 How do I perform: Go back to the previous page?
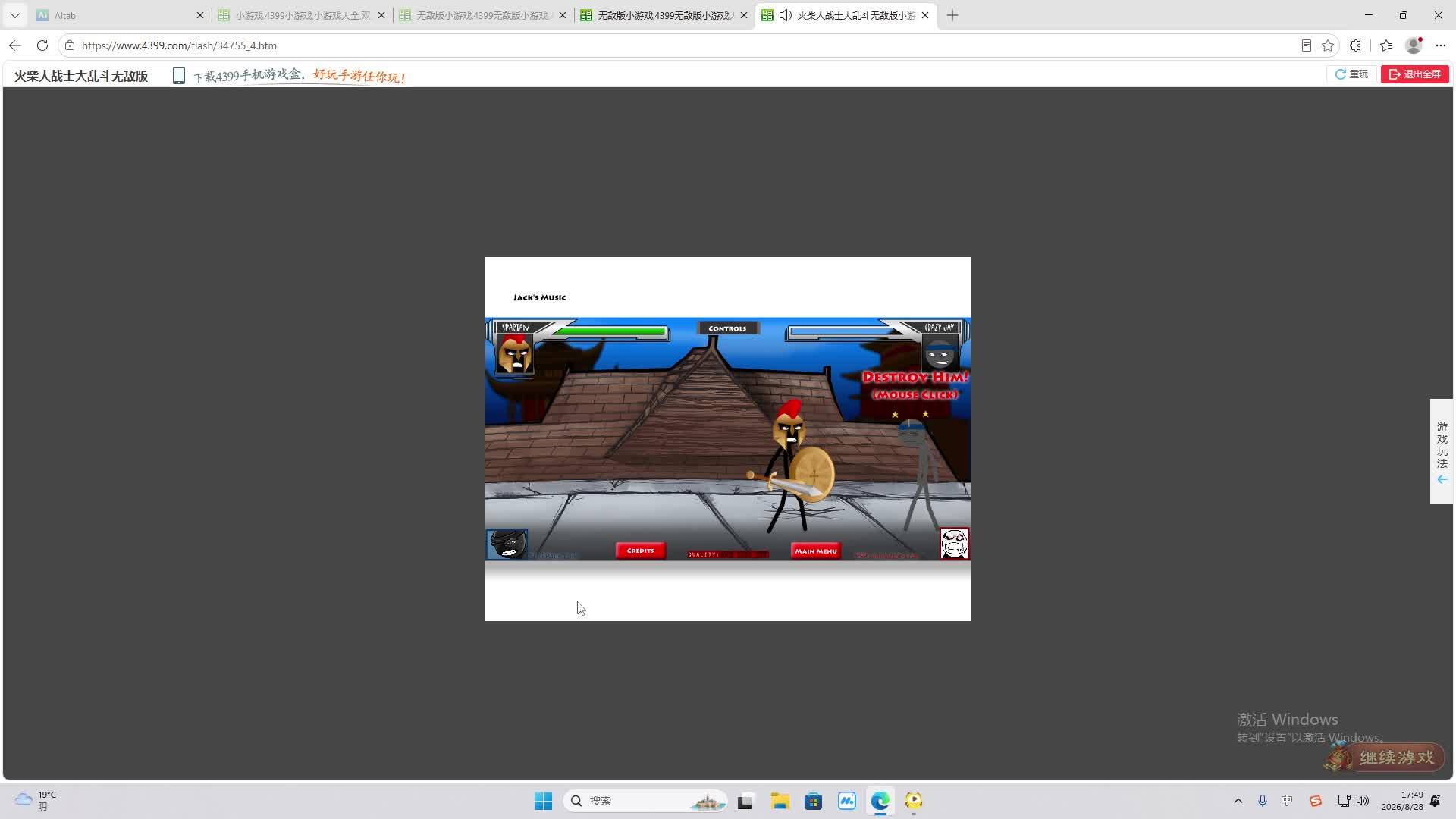[x=15, y=45]
